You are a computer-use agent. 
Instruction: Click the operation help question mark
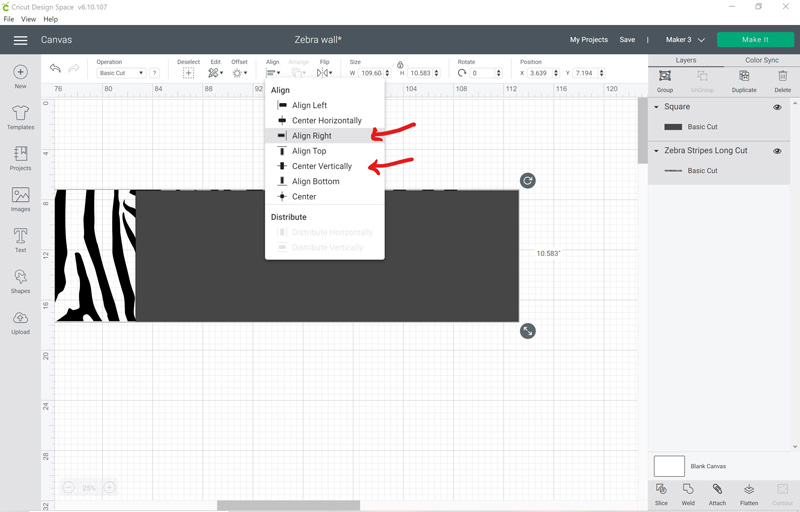coord(155,73)
